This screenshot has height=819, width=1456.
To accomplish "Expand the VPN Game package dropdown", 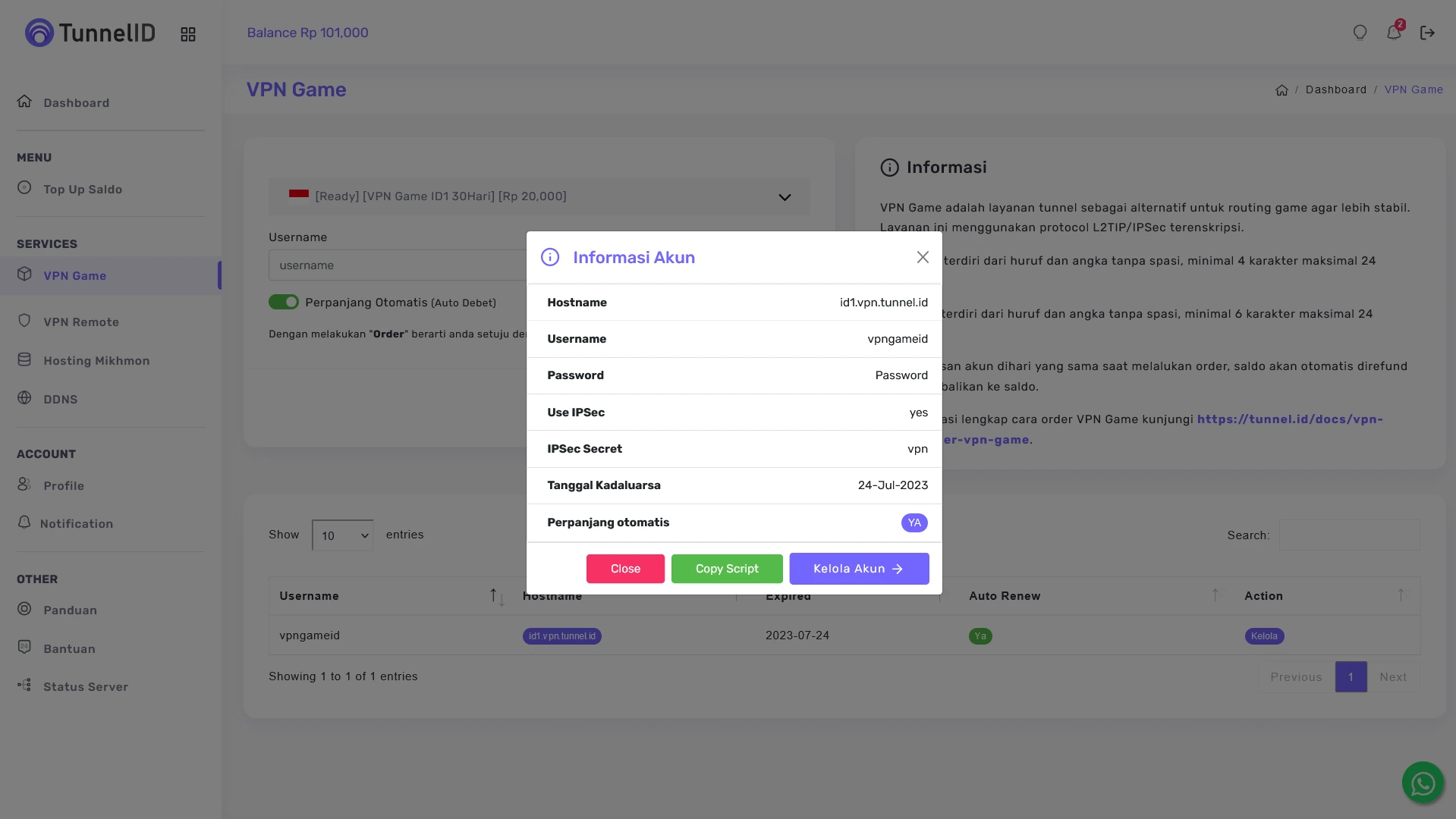I will (539, 196).
